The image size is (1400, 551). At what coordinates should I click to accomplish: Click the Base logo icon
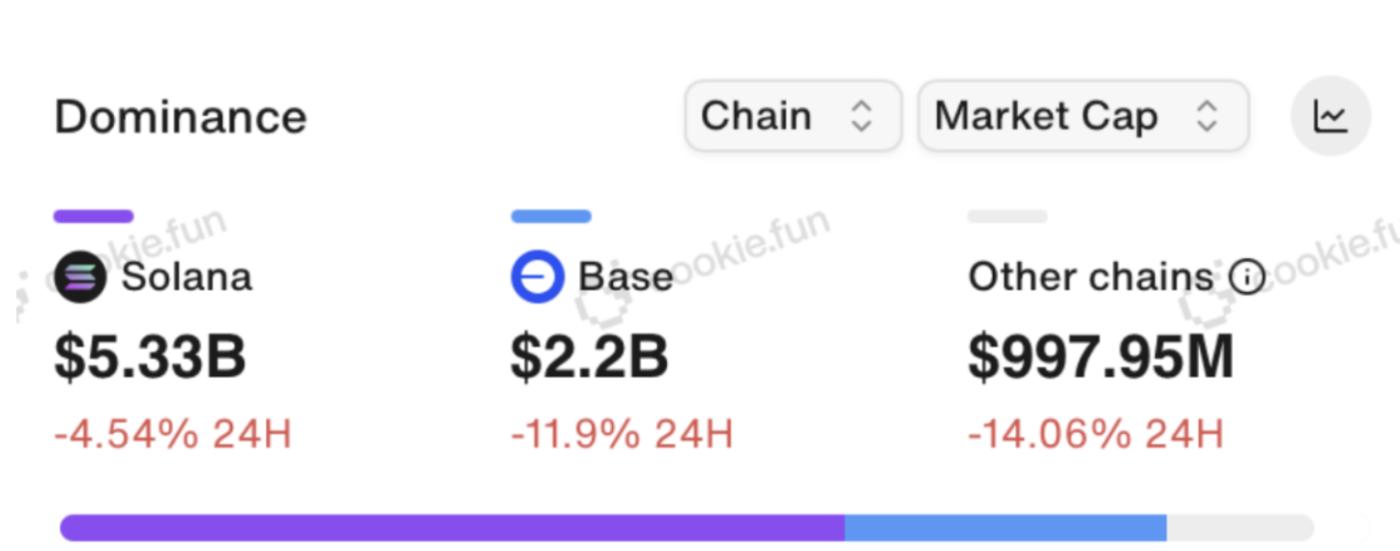pyautogui.click(x=537, y=277)
